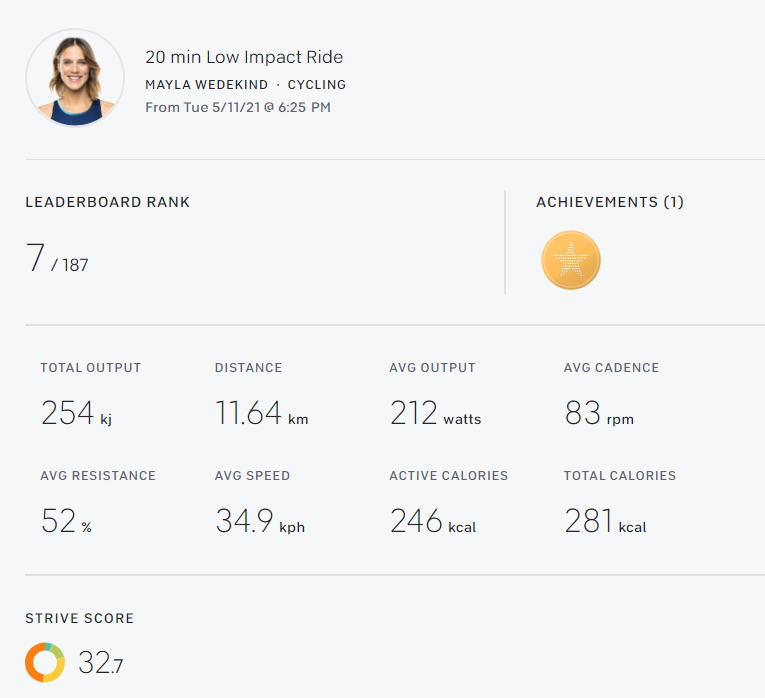Open the Achievements (1) heading

tap(609, 202)
